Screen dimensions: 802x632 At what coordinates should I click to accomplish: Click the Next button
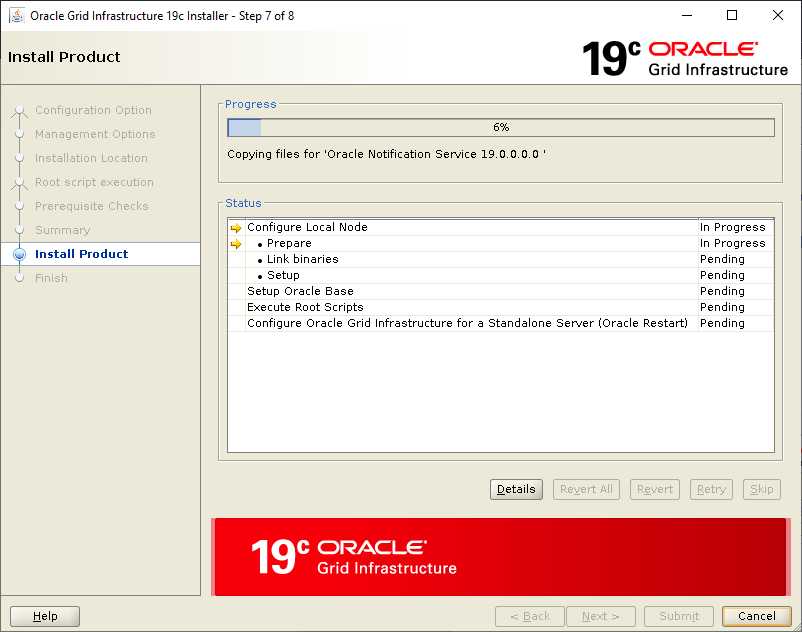tap(601, 616)
